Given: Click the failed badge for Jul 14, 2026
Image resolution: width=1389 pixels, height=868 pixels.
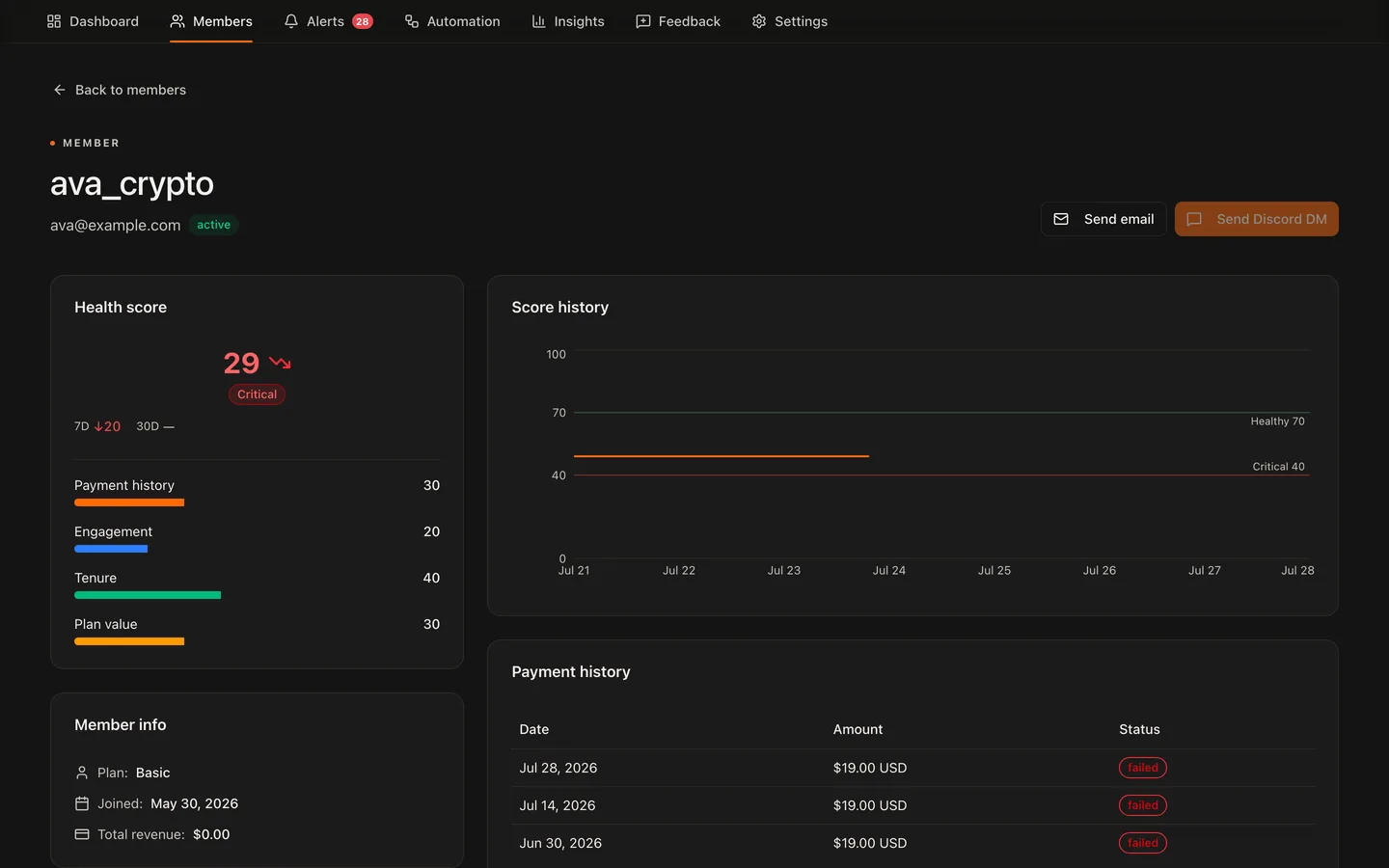Looking at the screenshot, I should click(1143, 805).
